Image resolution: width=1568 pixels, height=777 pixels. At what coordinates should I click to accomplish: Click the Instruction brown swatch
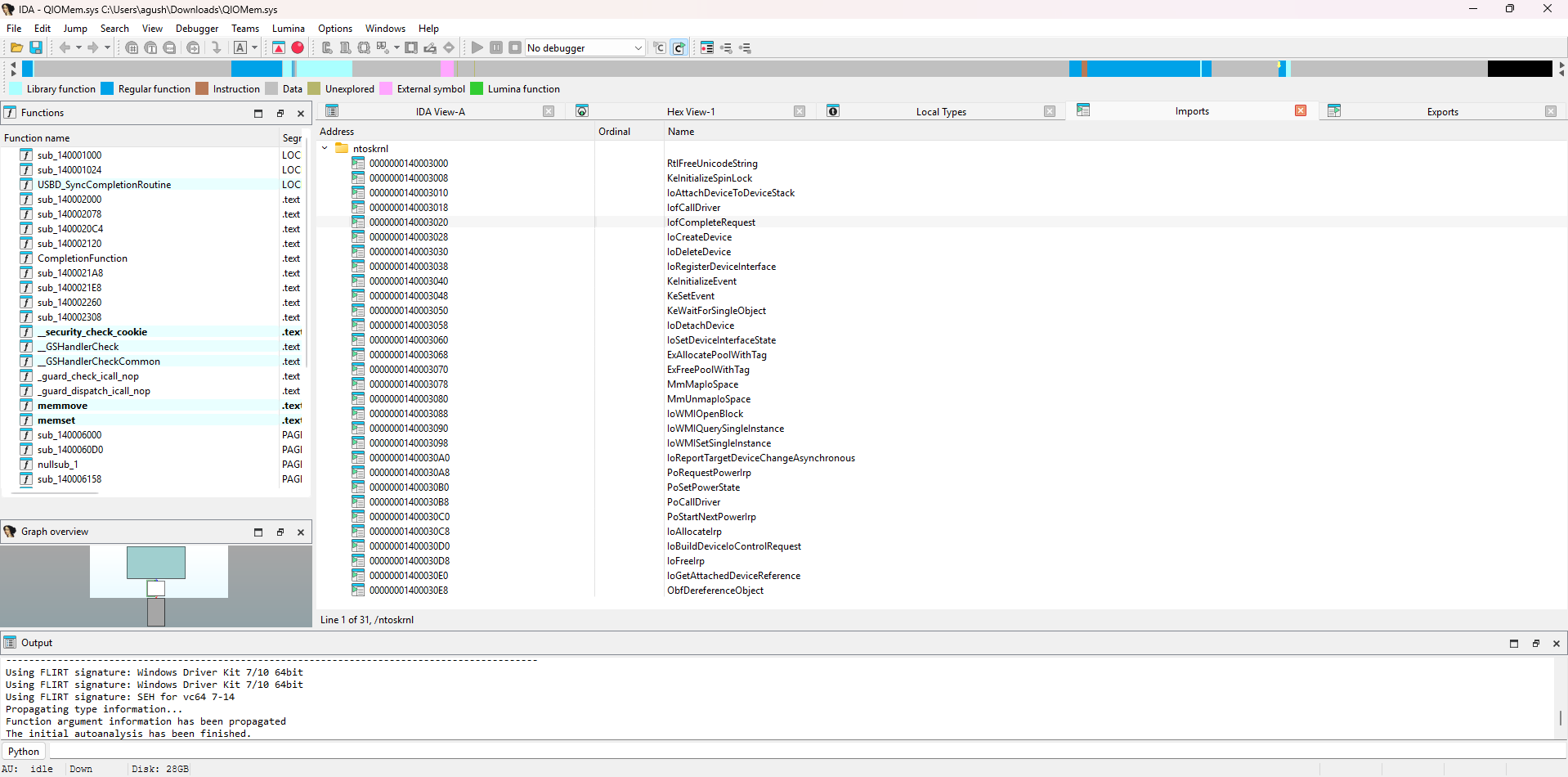(202, 89)
